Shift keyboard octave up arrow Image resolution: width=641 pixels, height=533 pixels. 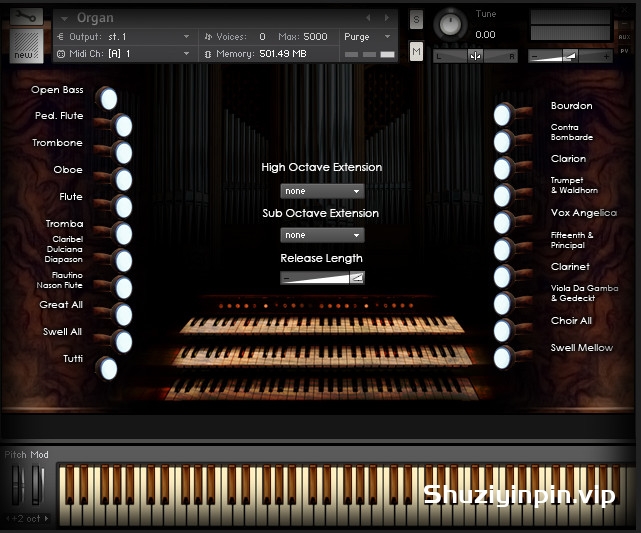coord(46,519)
